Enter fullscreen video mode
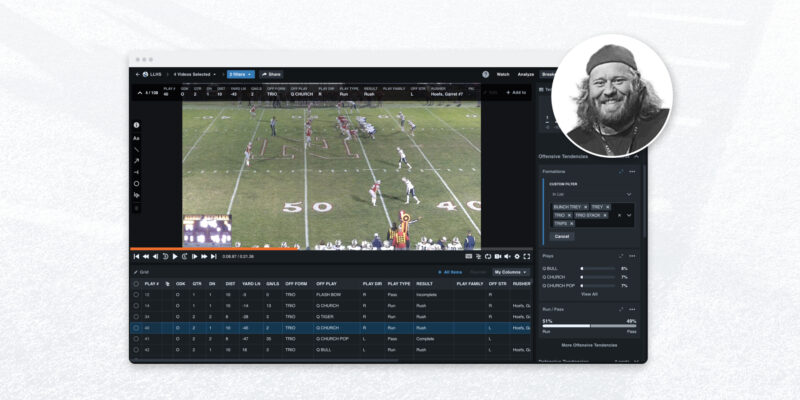The image size is (800, 400). [527, 256]
